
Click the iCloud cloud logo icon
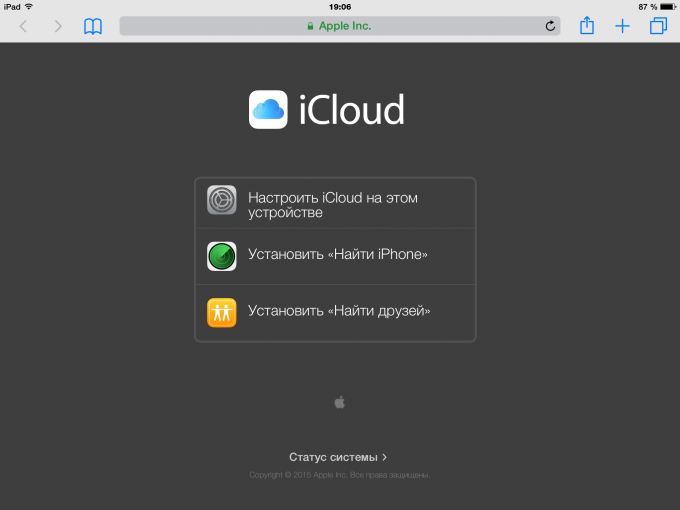click(x=268, y=109)
